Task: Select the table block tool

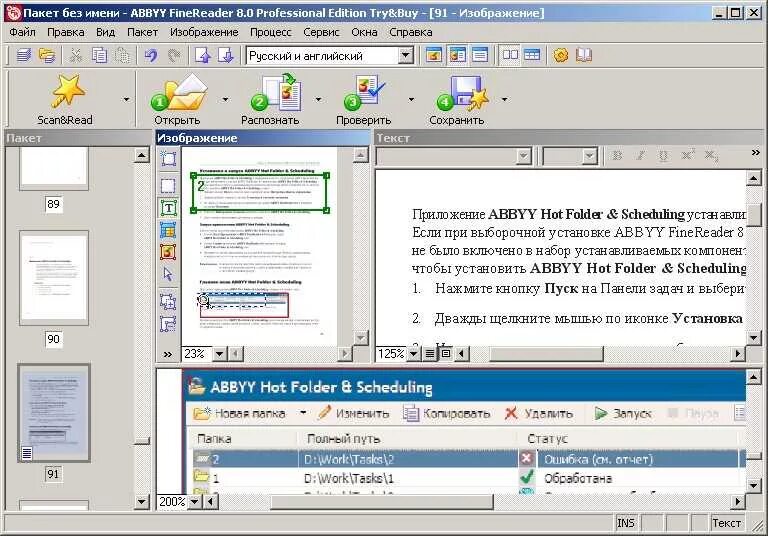Action: [x=168, y=230]
